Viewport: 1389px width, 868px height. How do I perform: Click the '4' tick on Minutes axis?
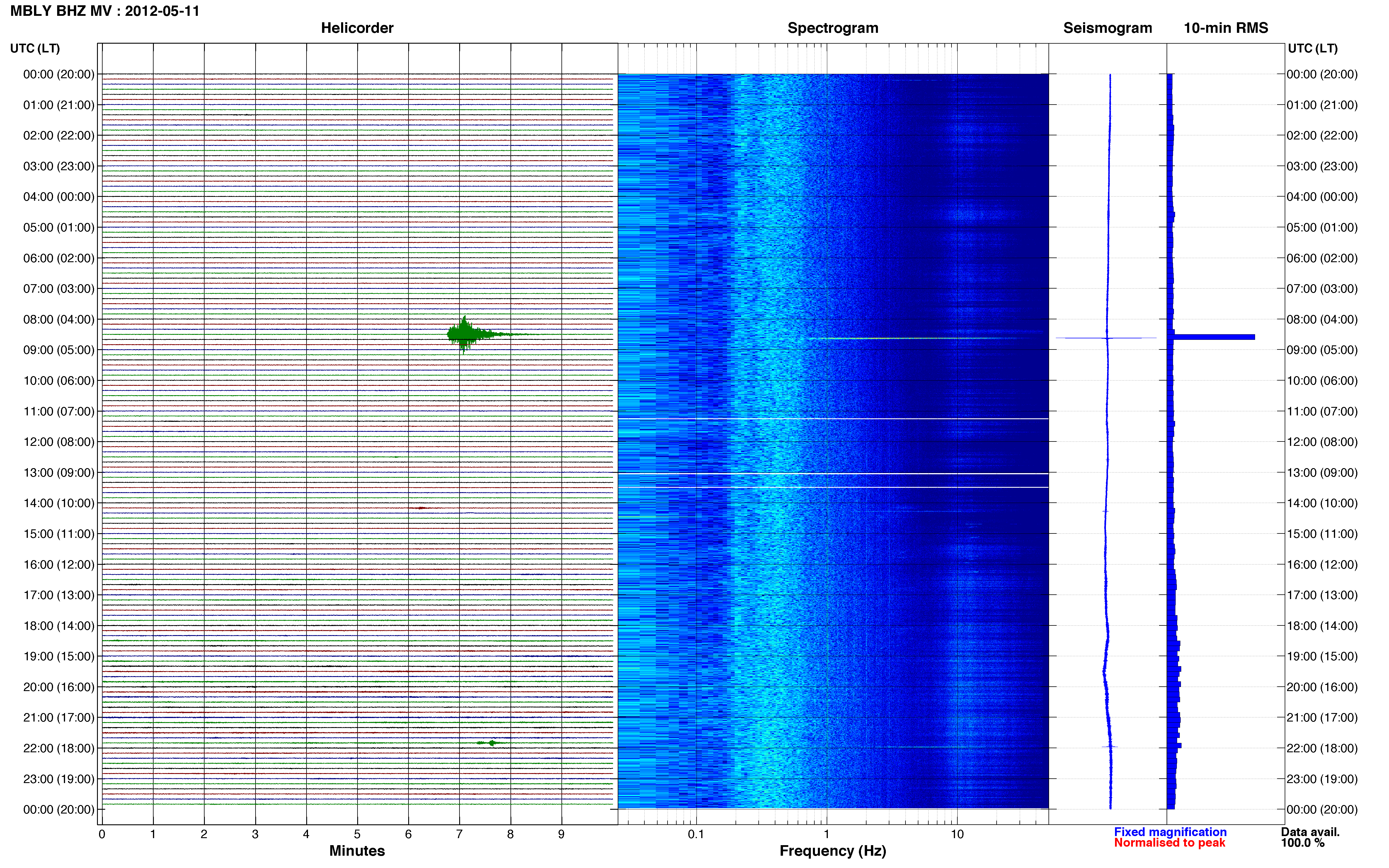(x=306, y=835)
